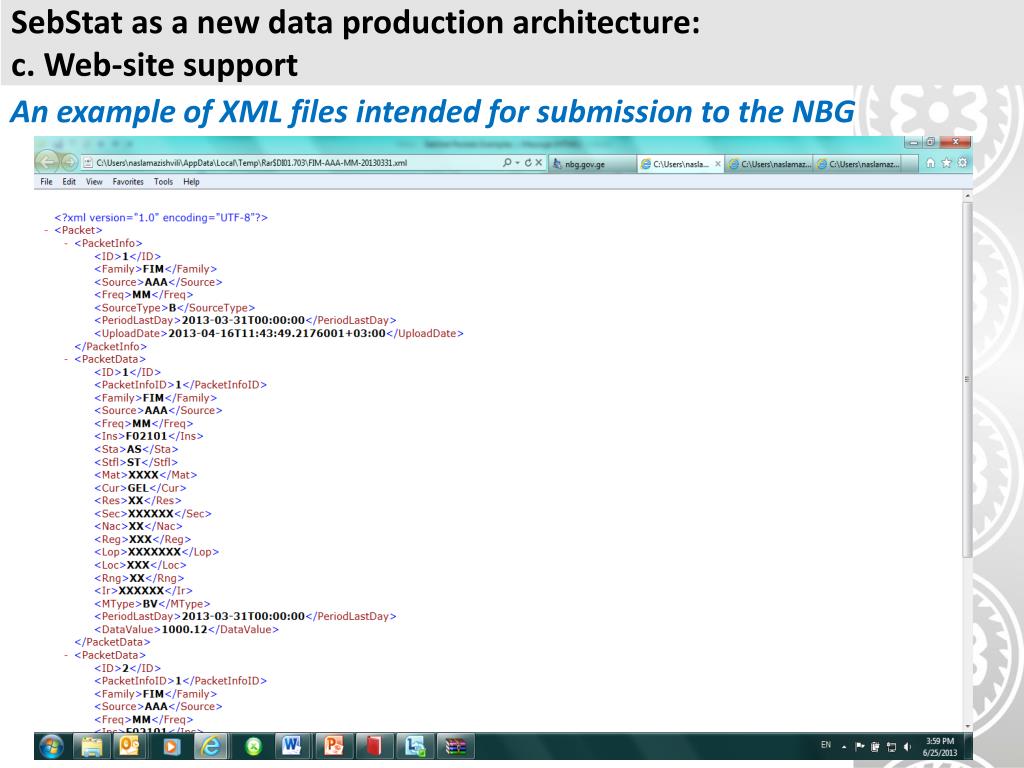Image resolution: width=1024 pixels, height=768 pixels.
Task: Click the scrollbar up arrow
Action: [x=967, y=195]
